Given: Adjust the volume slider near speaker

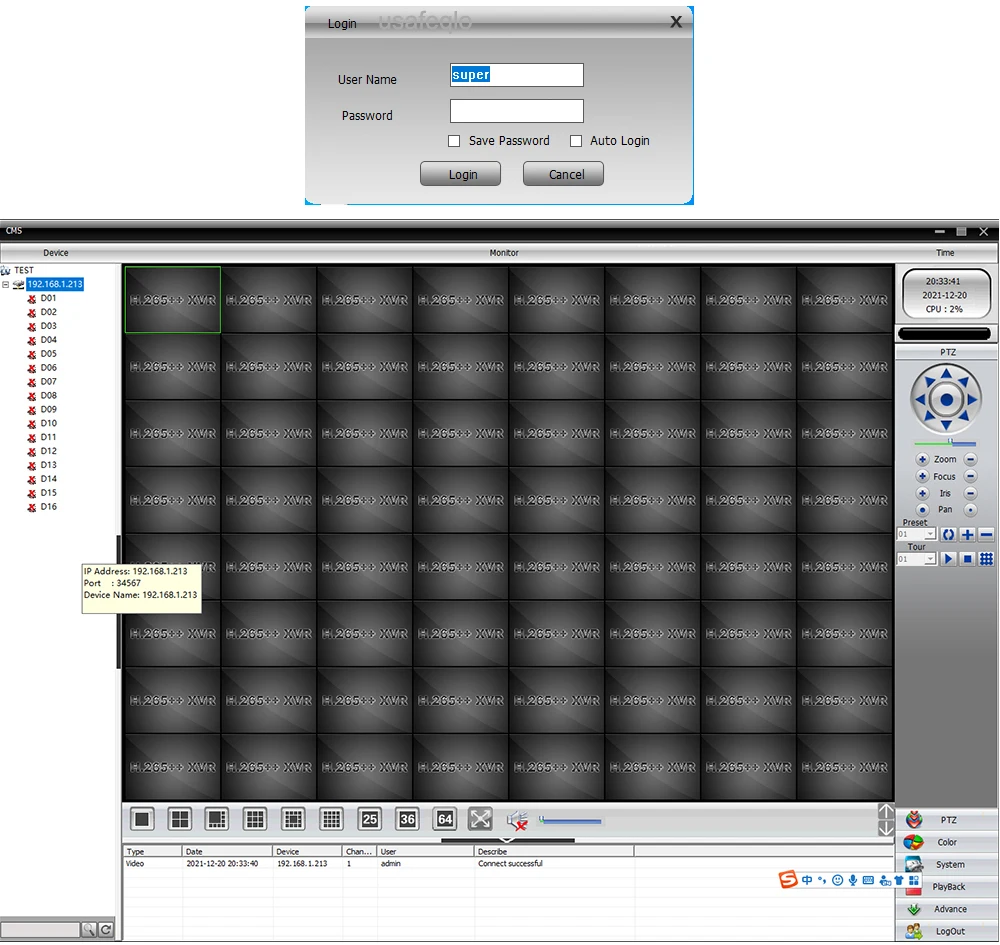Looking at the screenshot, I should click(570, 821).
